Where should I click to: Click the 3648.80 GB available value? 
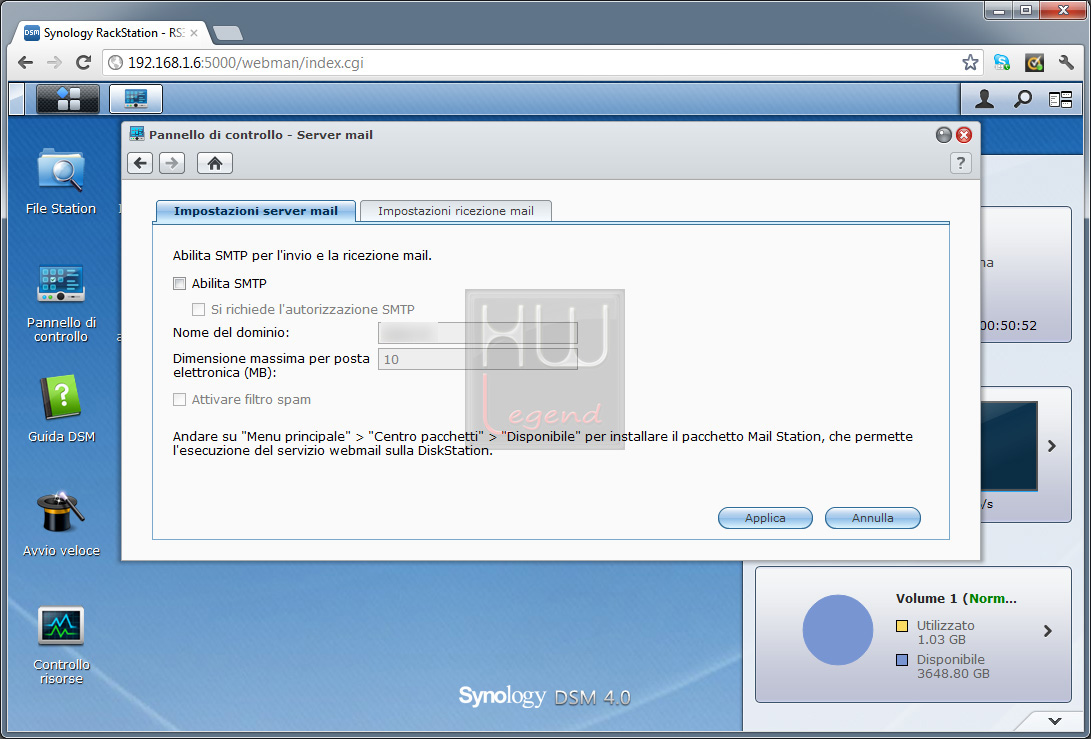coord(953,674)
